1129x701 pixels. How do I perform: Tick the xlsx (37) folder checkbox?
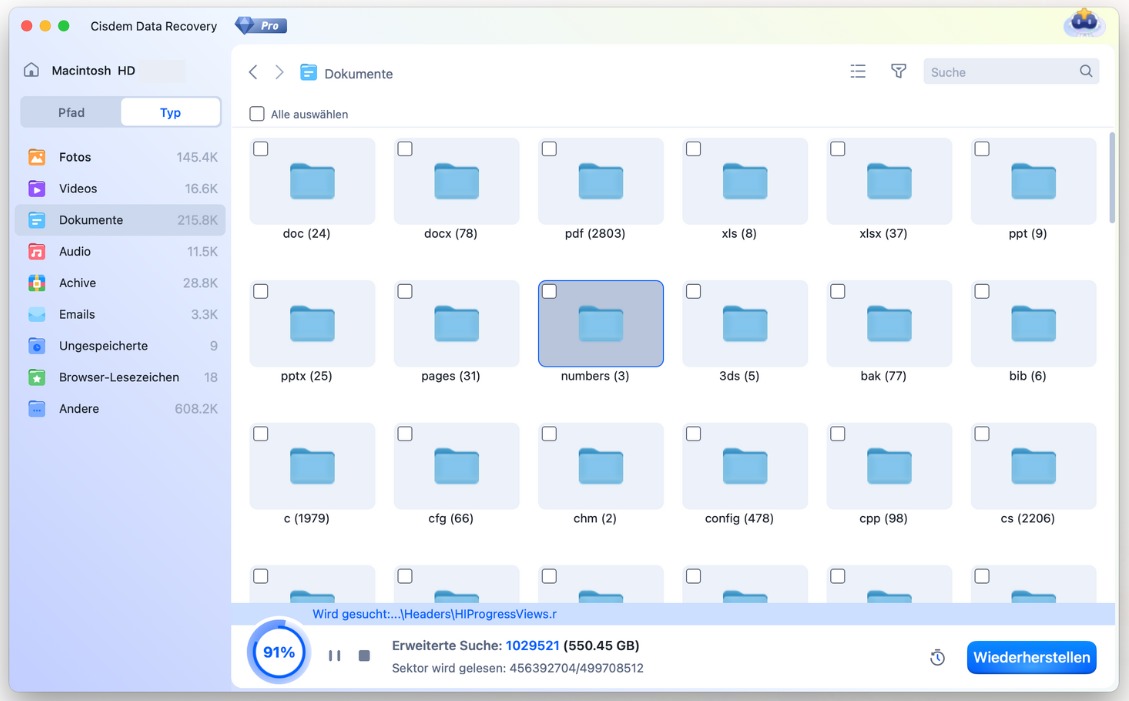[x=837, y=148]
